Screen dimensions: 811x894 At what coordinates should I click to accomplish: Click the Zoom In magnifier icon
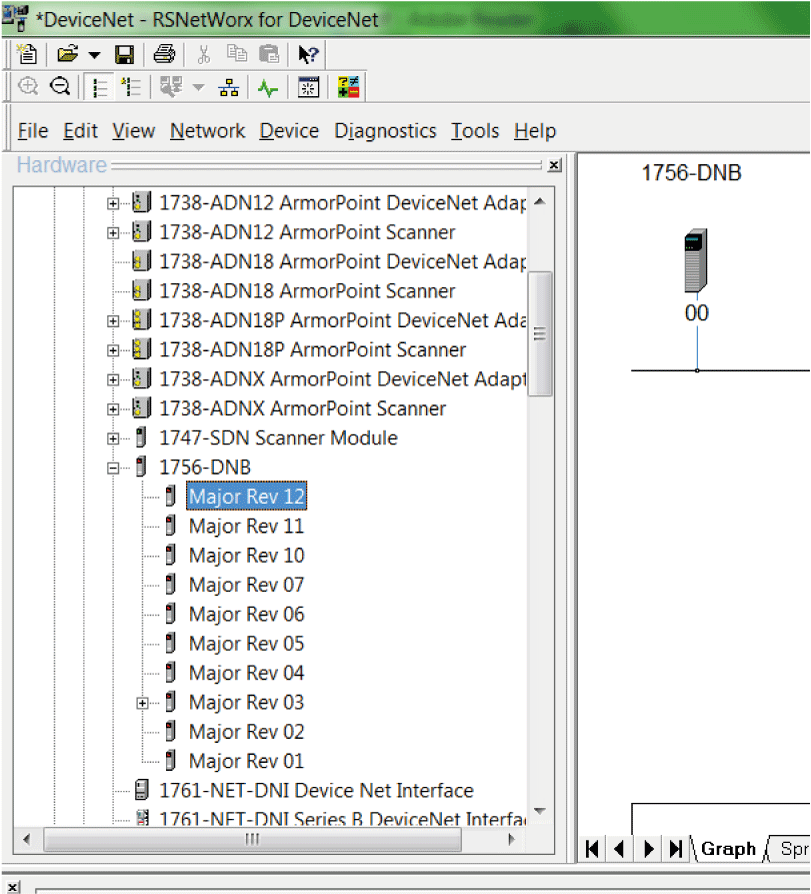[27, 87]
